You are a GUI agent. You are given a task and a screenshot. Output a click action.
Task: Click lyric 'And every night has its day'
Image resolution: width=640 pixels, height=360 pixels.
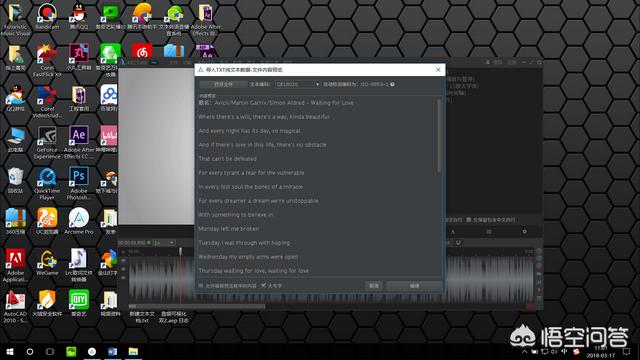coord(249,131)
